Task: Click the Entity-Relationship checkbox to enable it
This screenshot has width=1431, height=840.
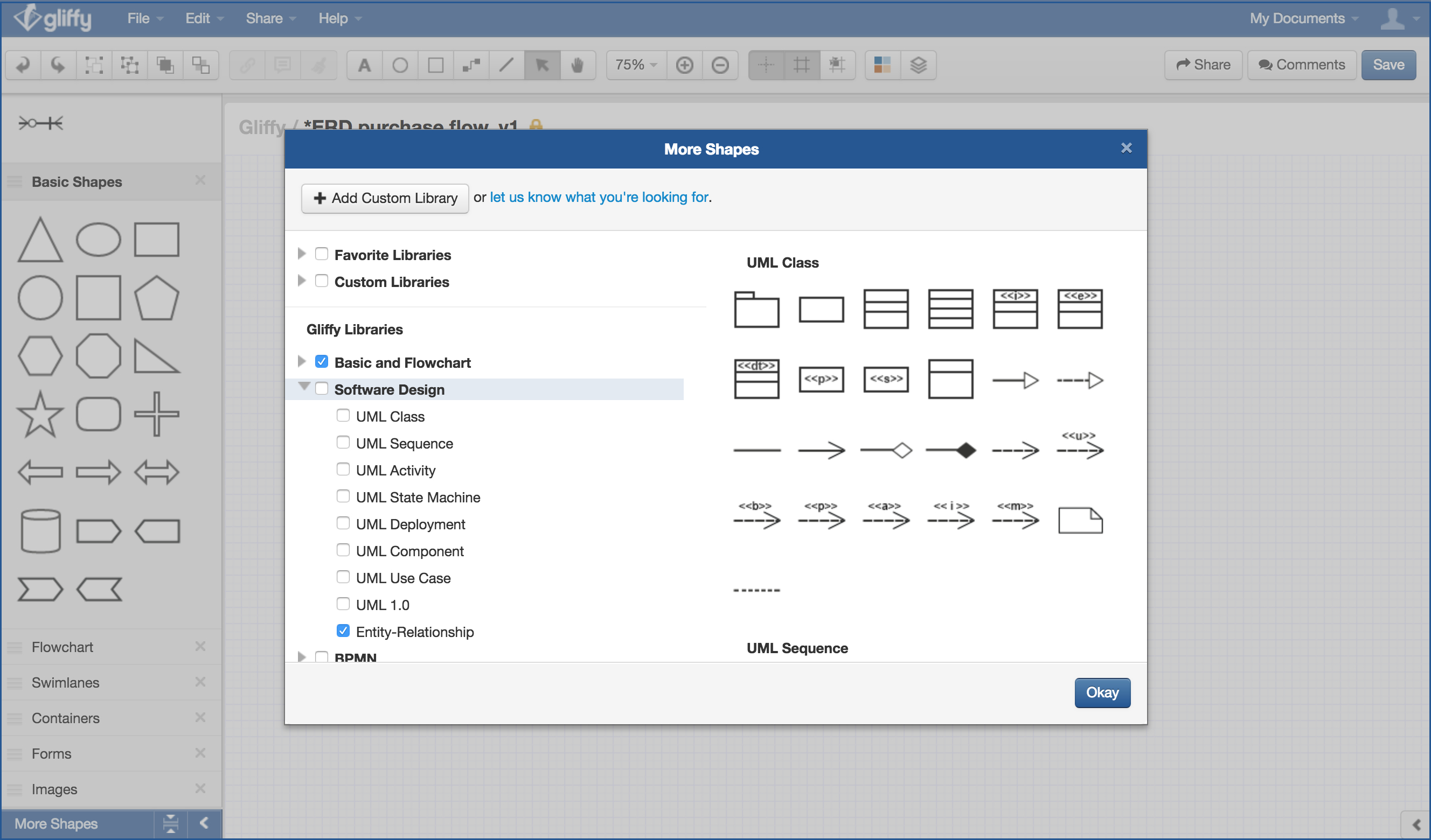Action: [x=344, y=631]
